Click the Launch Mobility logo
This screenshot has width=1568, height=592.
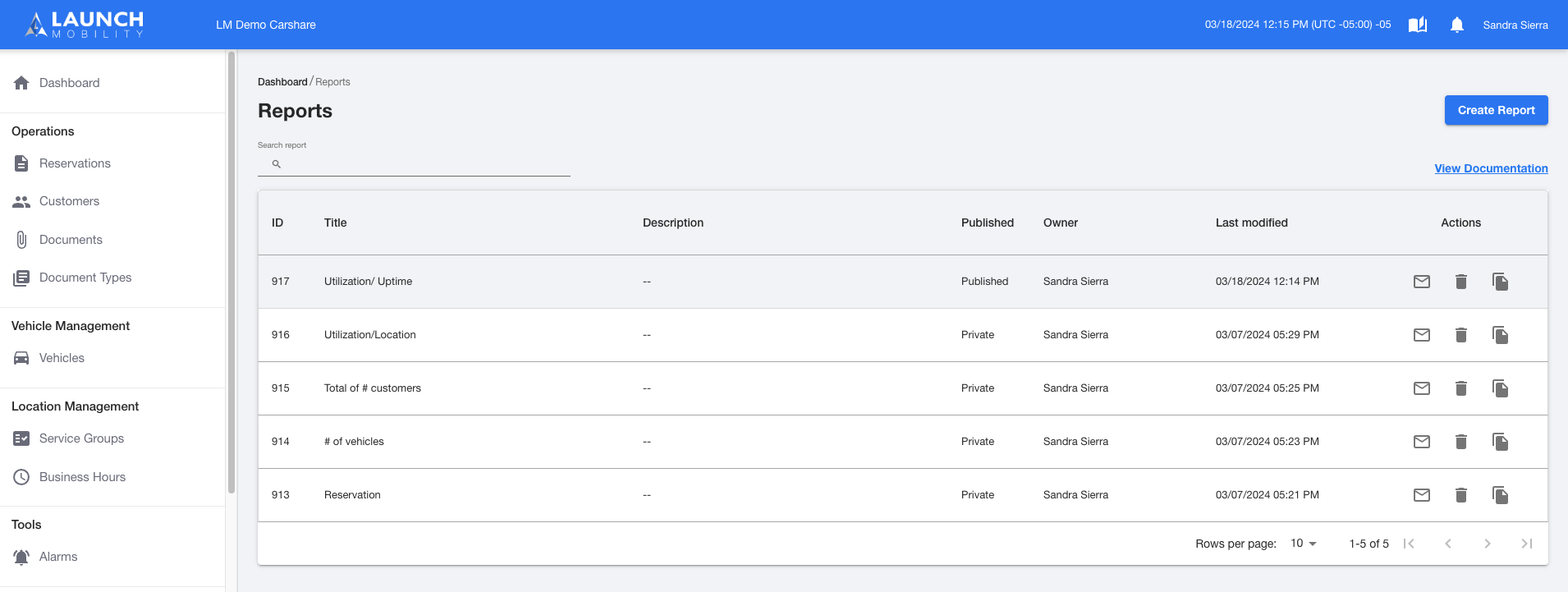click(x=85, y=25)
